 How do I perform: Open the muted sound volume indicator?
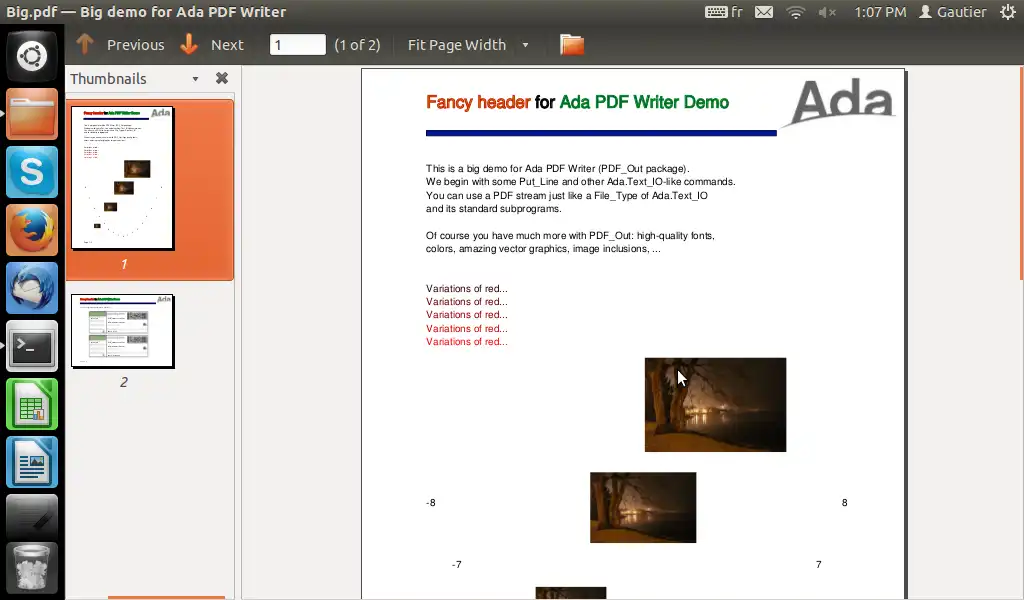(x=827, y=12)
